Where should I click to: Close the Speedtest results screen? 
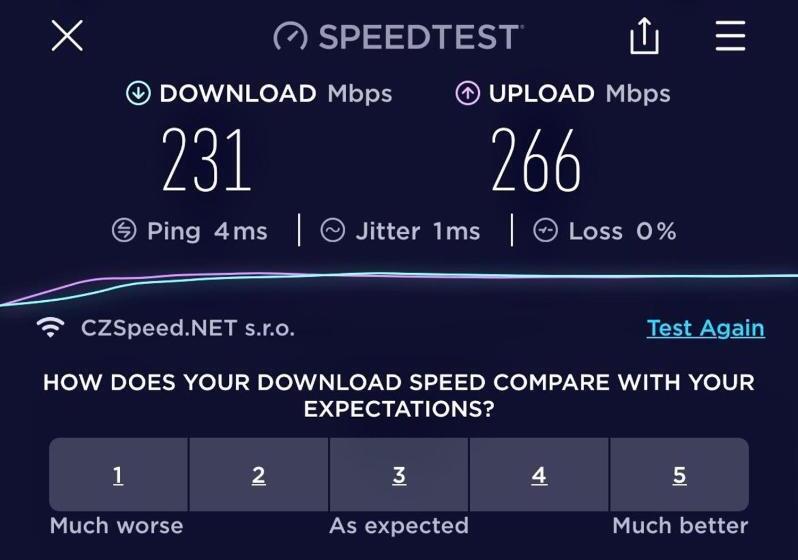click(x=67, y=36)
